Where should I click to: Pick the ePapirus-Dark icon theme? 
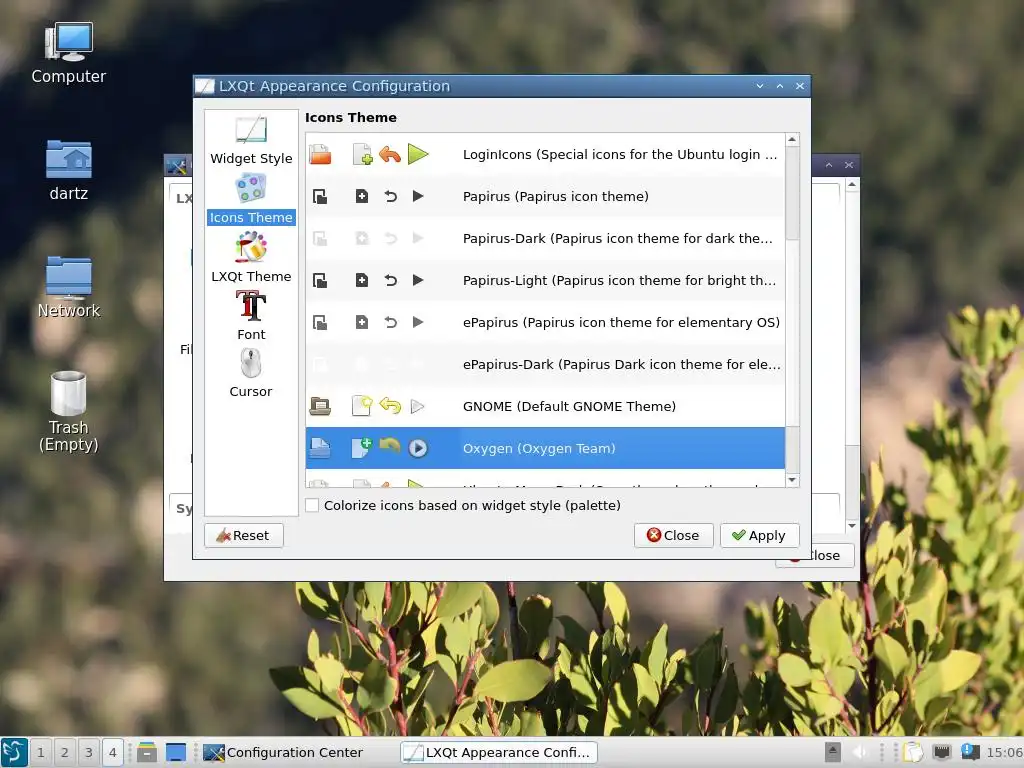click(545, 364)
